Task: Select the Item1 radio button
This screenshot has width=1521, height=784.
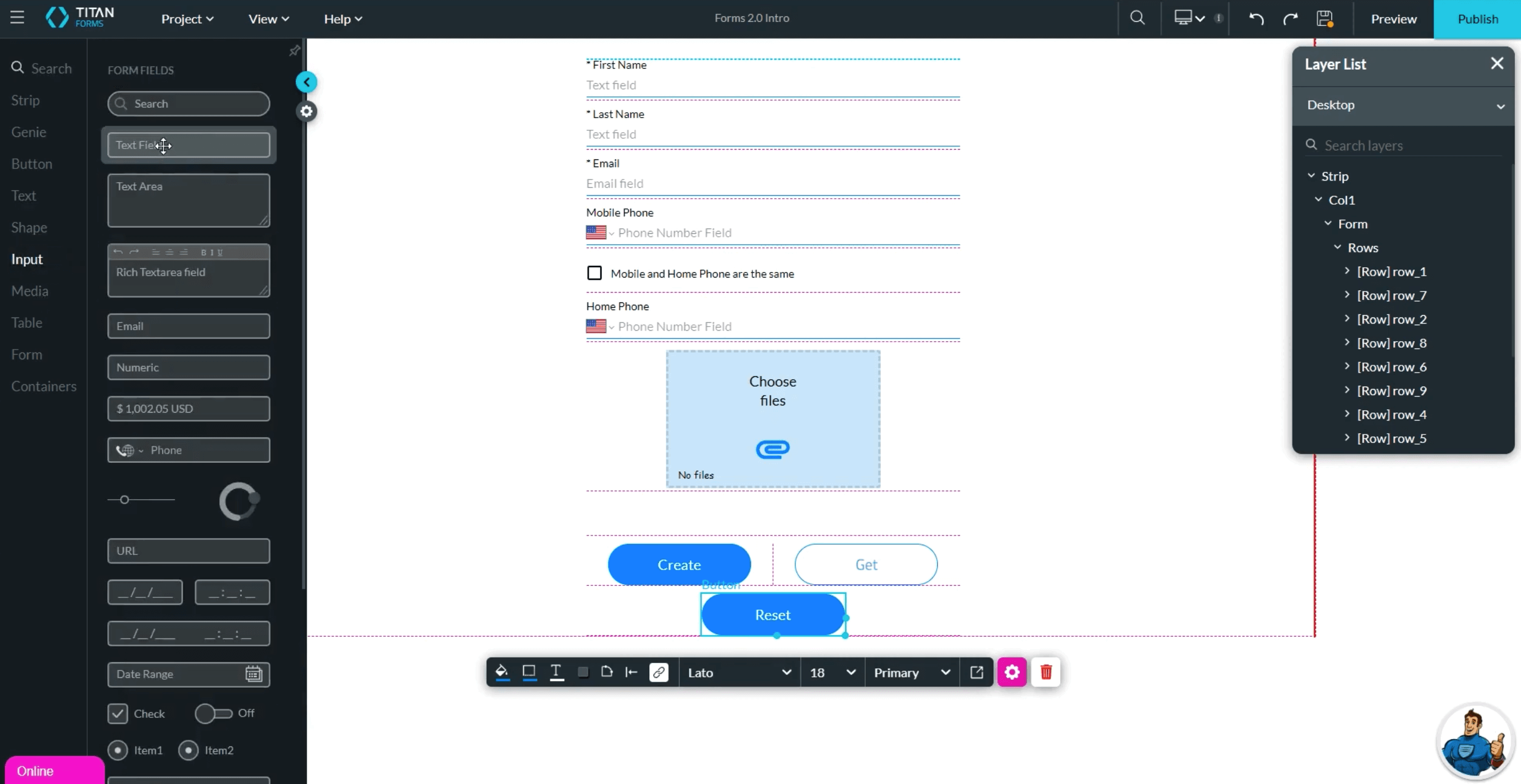Action: pos(118,750)
